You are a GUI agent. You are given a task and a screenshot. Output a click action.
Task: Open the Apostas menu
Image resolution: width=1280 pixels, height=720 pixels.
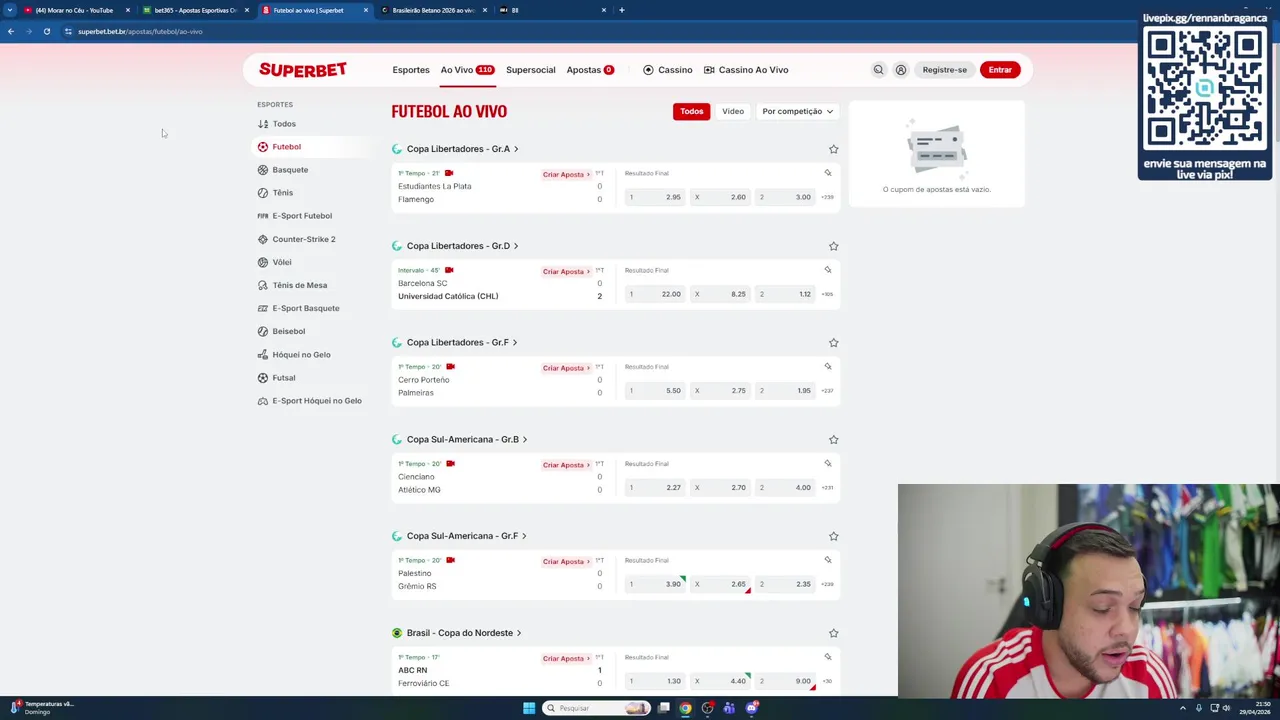point(590,70)
